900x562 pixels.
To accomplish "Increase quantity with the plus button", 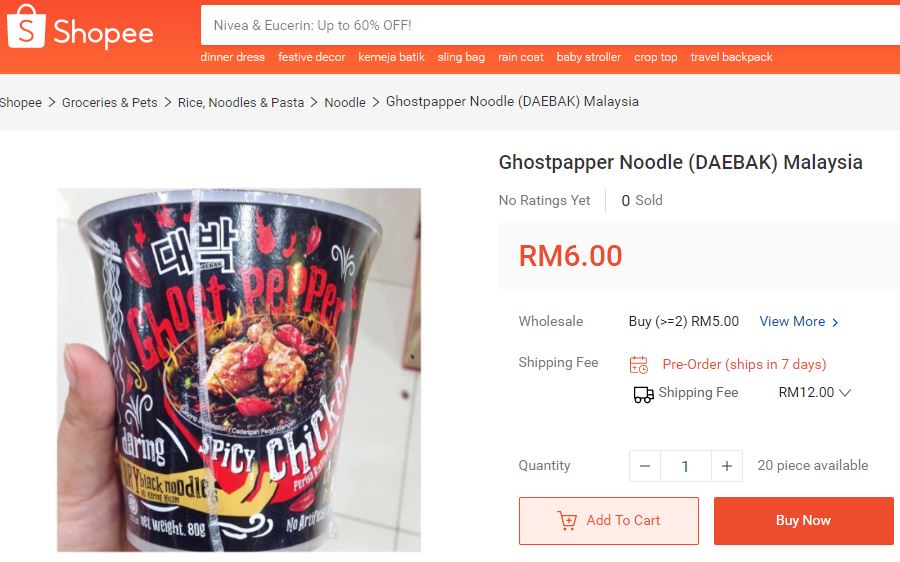I will click(x=727, y=466).
